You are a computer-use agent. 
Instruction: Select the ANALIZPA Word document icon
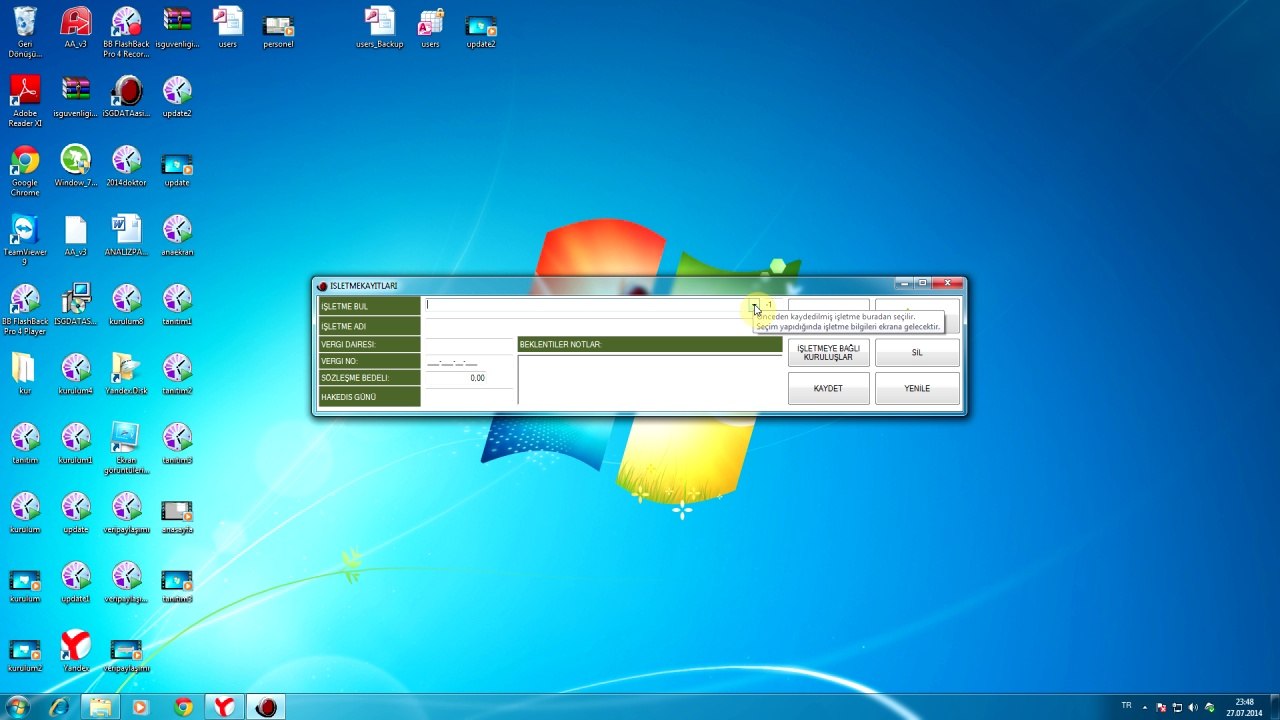(x=126, y=235)
